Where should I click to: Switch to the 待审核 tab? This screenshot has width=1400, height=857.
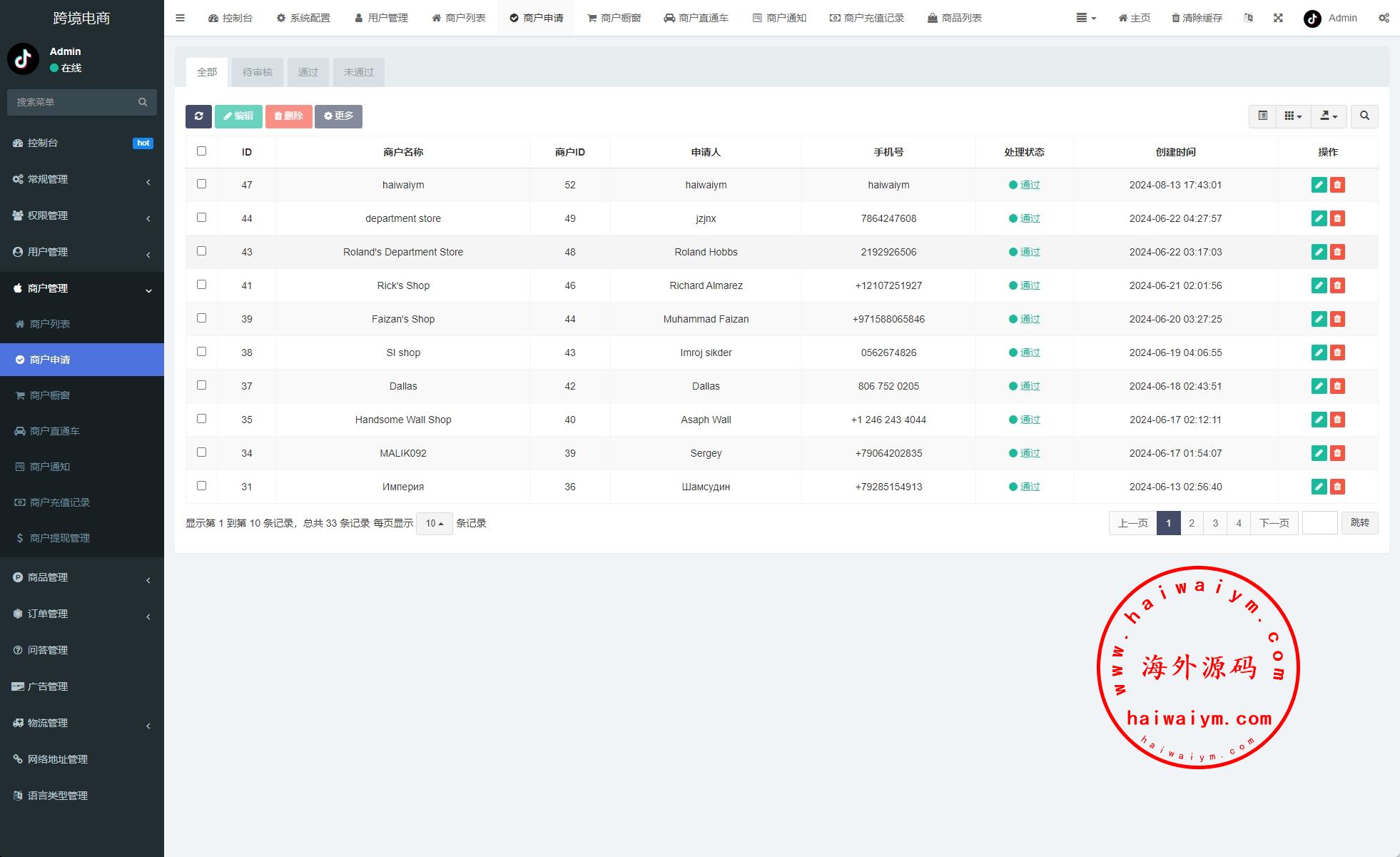point(258,72)
